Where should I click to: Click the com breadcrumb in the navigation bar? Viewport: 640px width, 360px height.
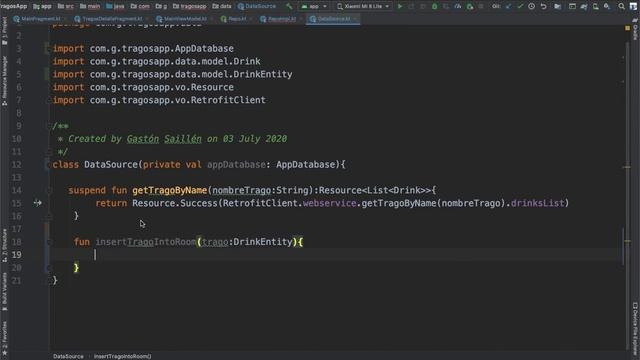click(140, 6)
